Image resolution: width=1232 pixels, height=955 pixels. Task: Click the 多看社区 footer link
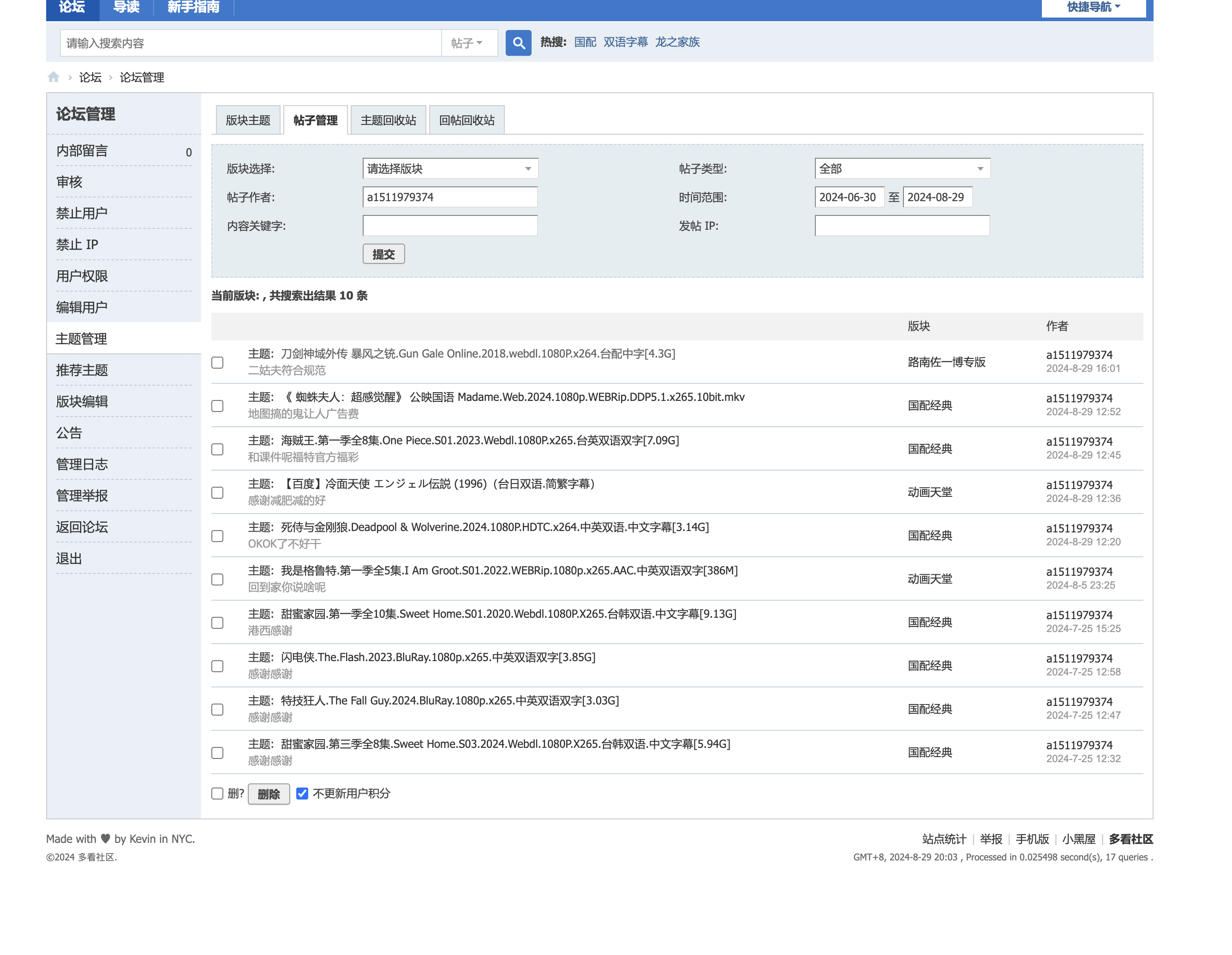1130,839
